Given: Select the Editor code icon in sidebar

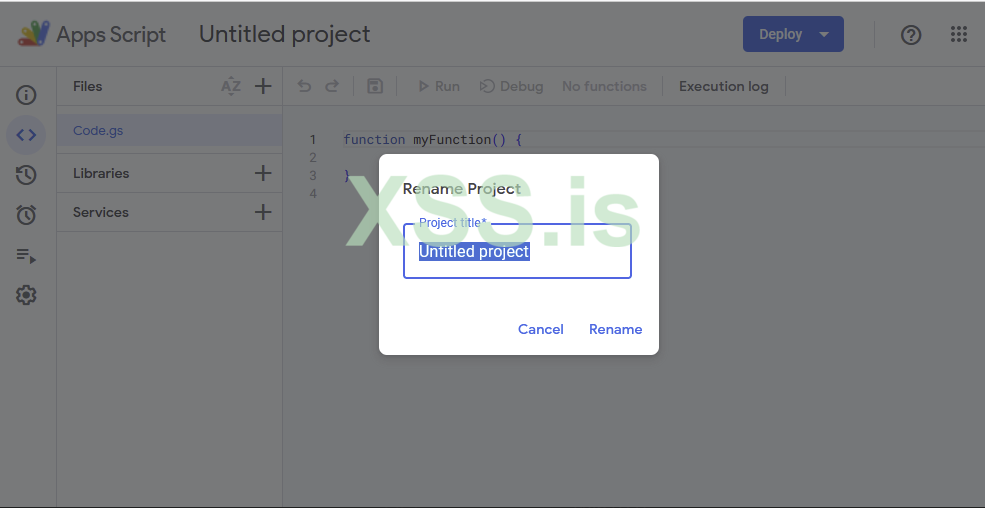Looking at the screenshot, I should [26, 134].
